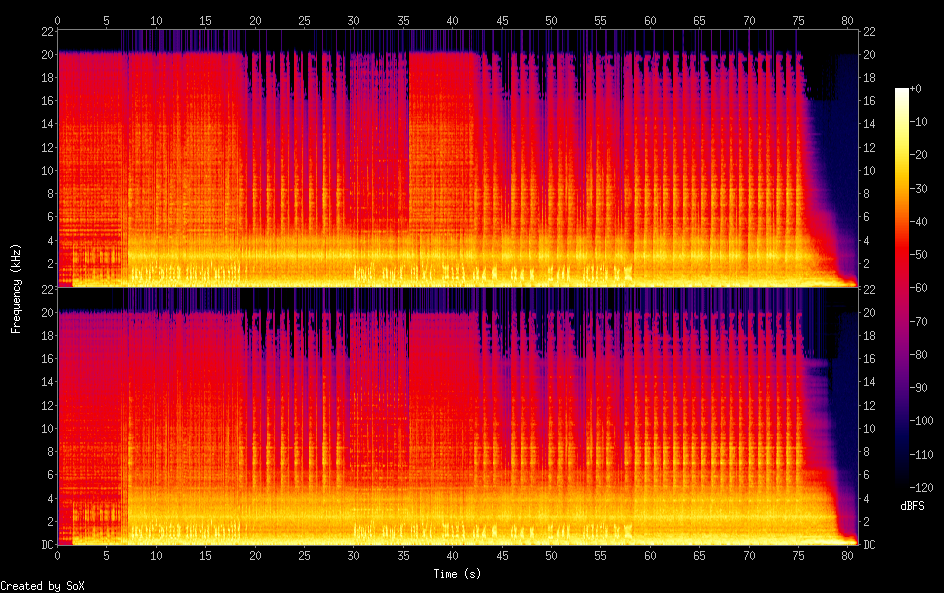Select the "-120" value on the color scale

click(x=922, y=488)
